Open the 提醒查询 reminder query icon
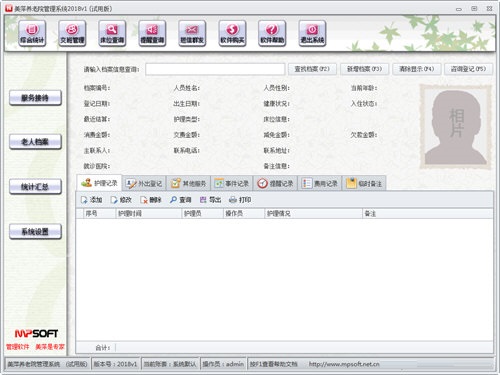500x375 pixels. pyautogui.click(x=152, y=33)
